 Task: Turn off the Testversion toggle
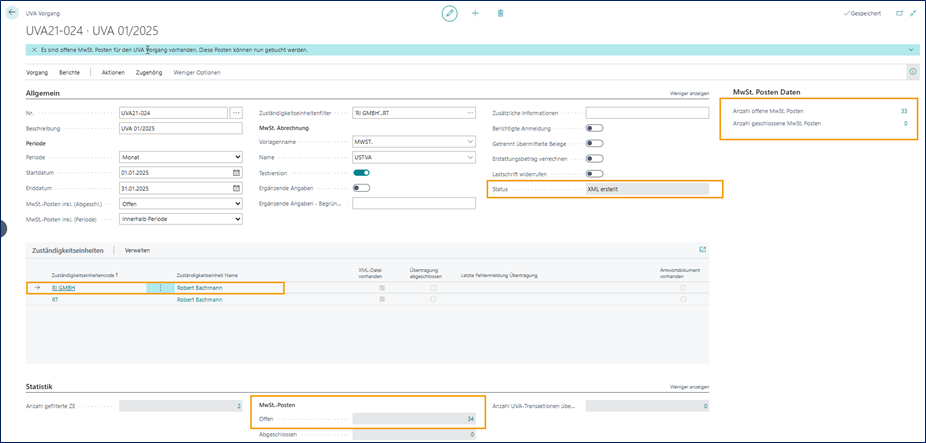tap(361, 172)
